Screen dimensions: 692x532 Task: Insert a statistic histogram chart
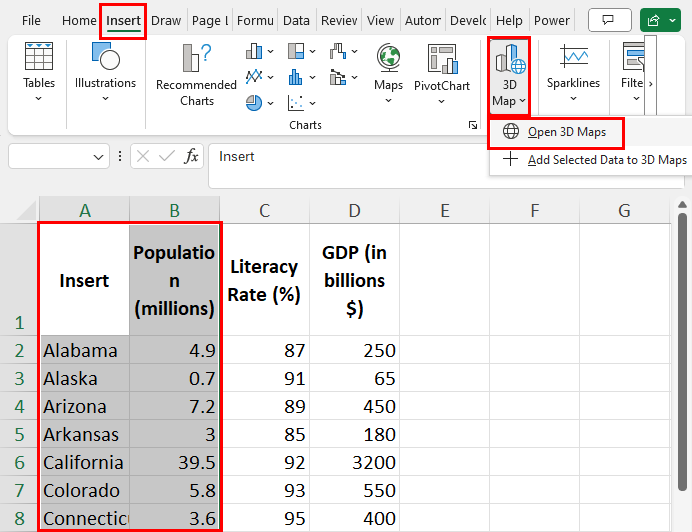(x=295, y=77)
